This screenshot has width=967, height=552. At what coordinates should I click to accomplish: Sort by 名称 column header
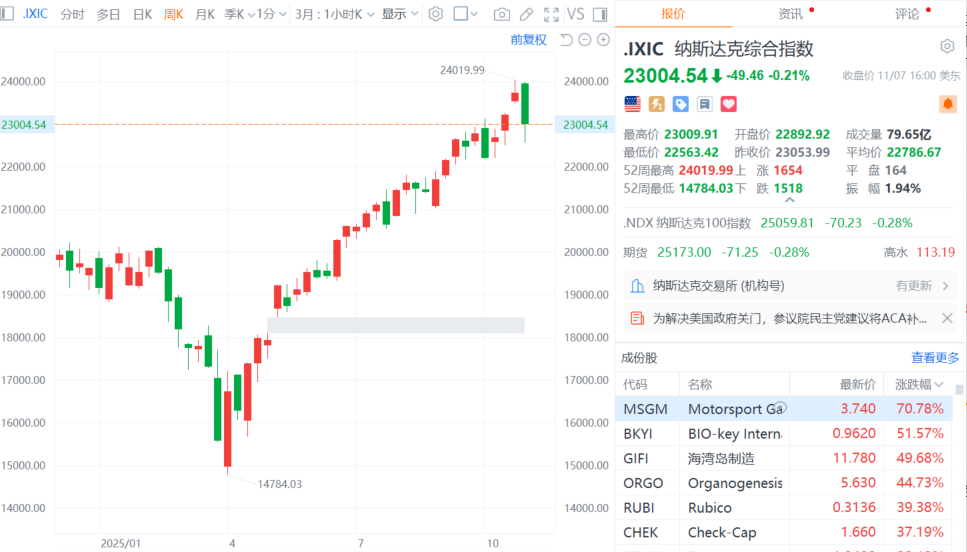click(700, 384)
